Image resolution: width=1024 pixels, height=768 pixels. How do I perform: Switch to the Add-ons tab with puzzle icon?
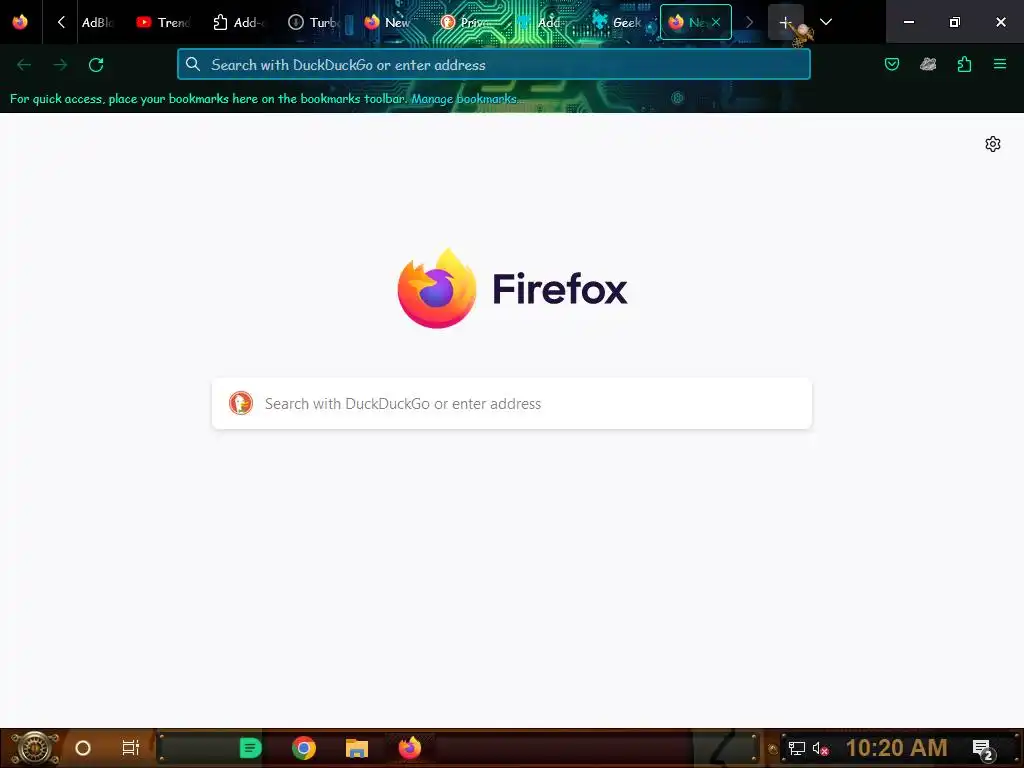point(239,22)
